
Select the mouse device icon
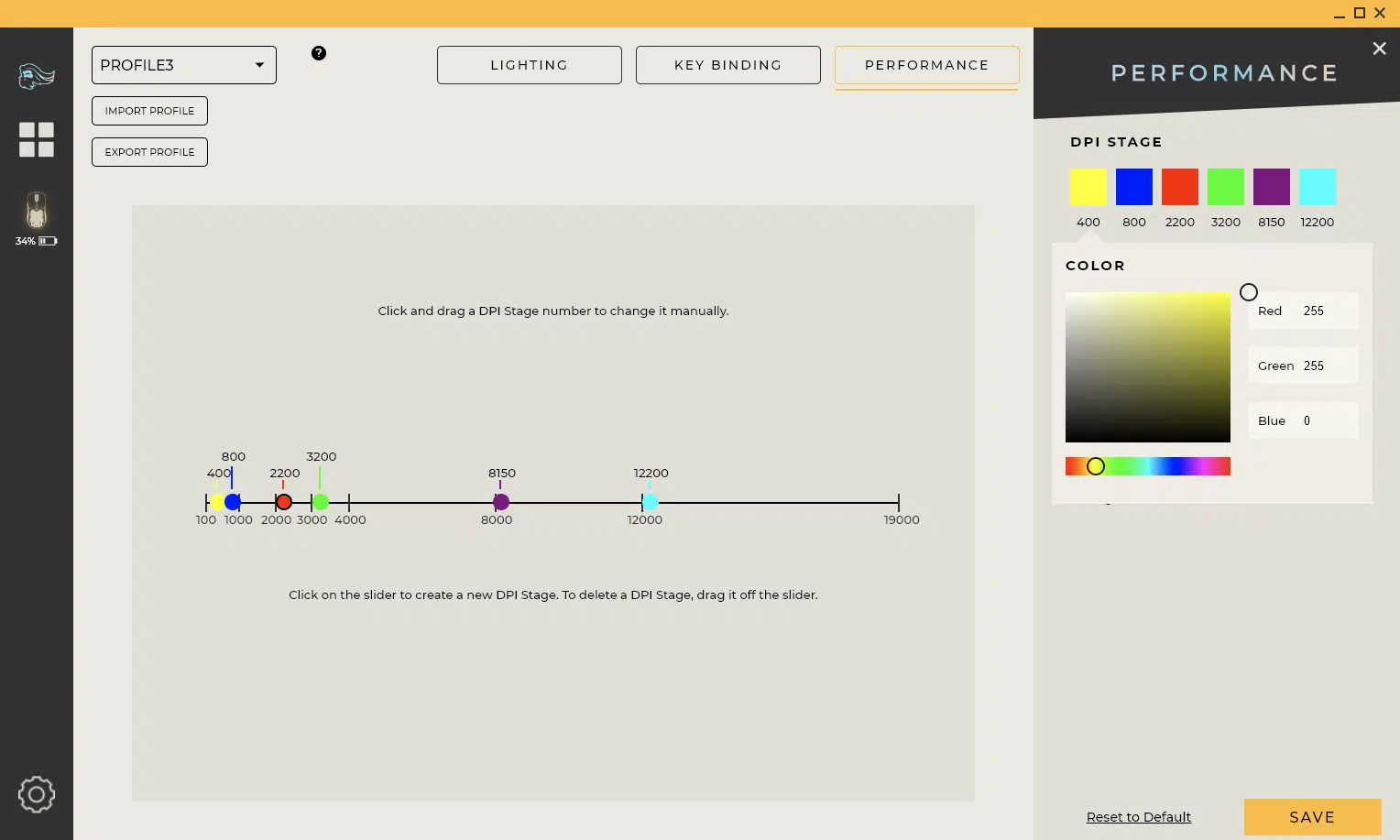pos(37,211)
